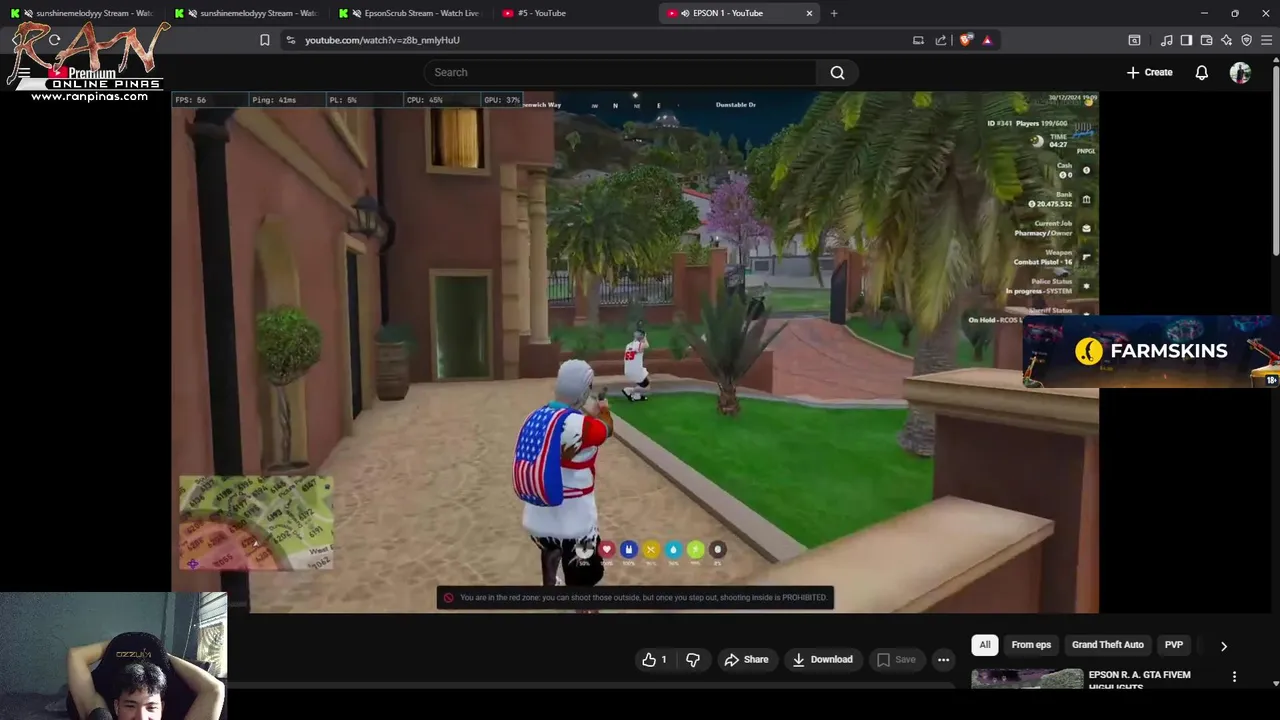Focus the YouTube Search field
Image resolution: width=1280 pixels, height=720 pixels.
pyautogui.click(x=620, y=72)
